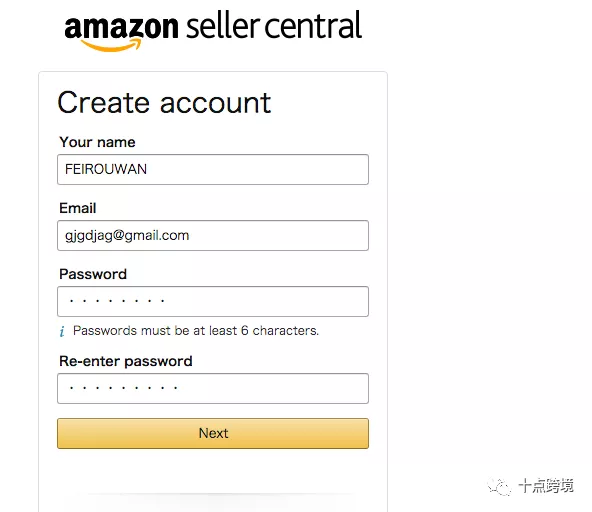Click inside the Password field

click(213, 301)
